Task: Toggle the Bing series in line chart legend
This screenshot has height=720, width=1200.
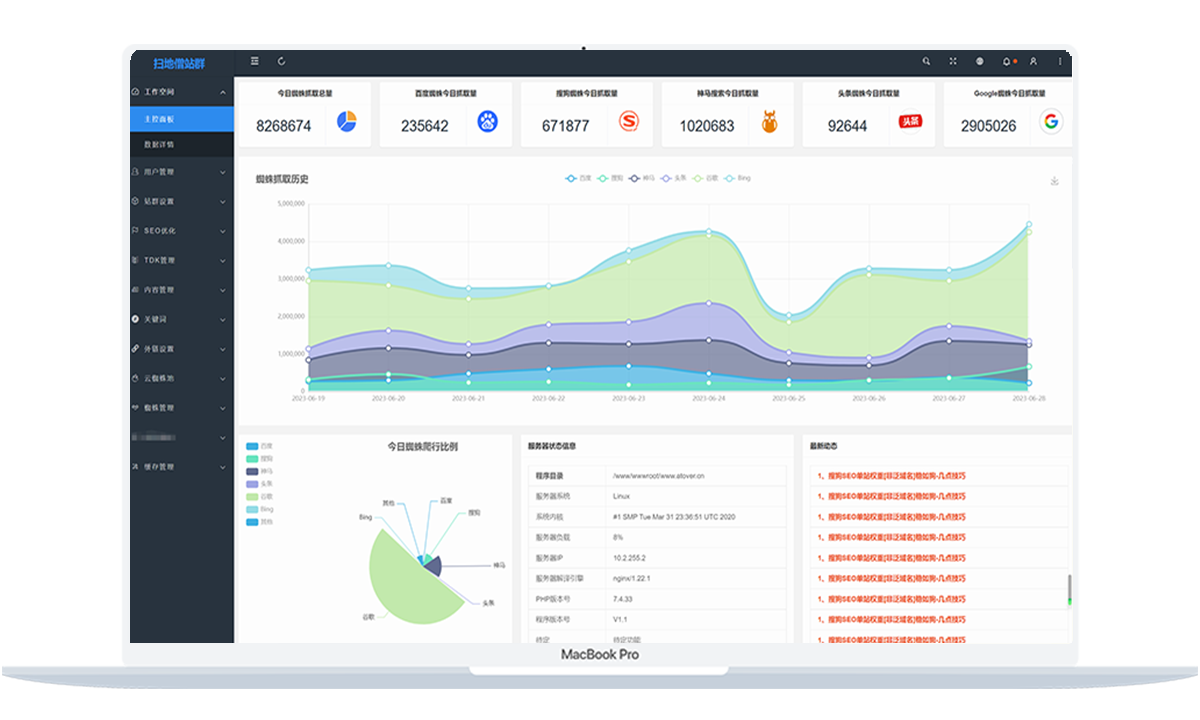Action: (738, 178)
